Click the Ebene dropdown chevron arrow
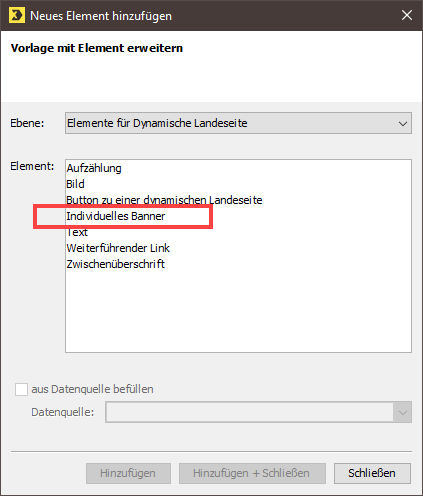 [403, 124]
